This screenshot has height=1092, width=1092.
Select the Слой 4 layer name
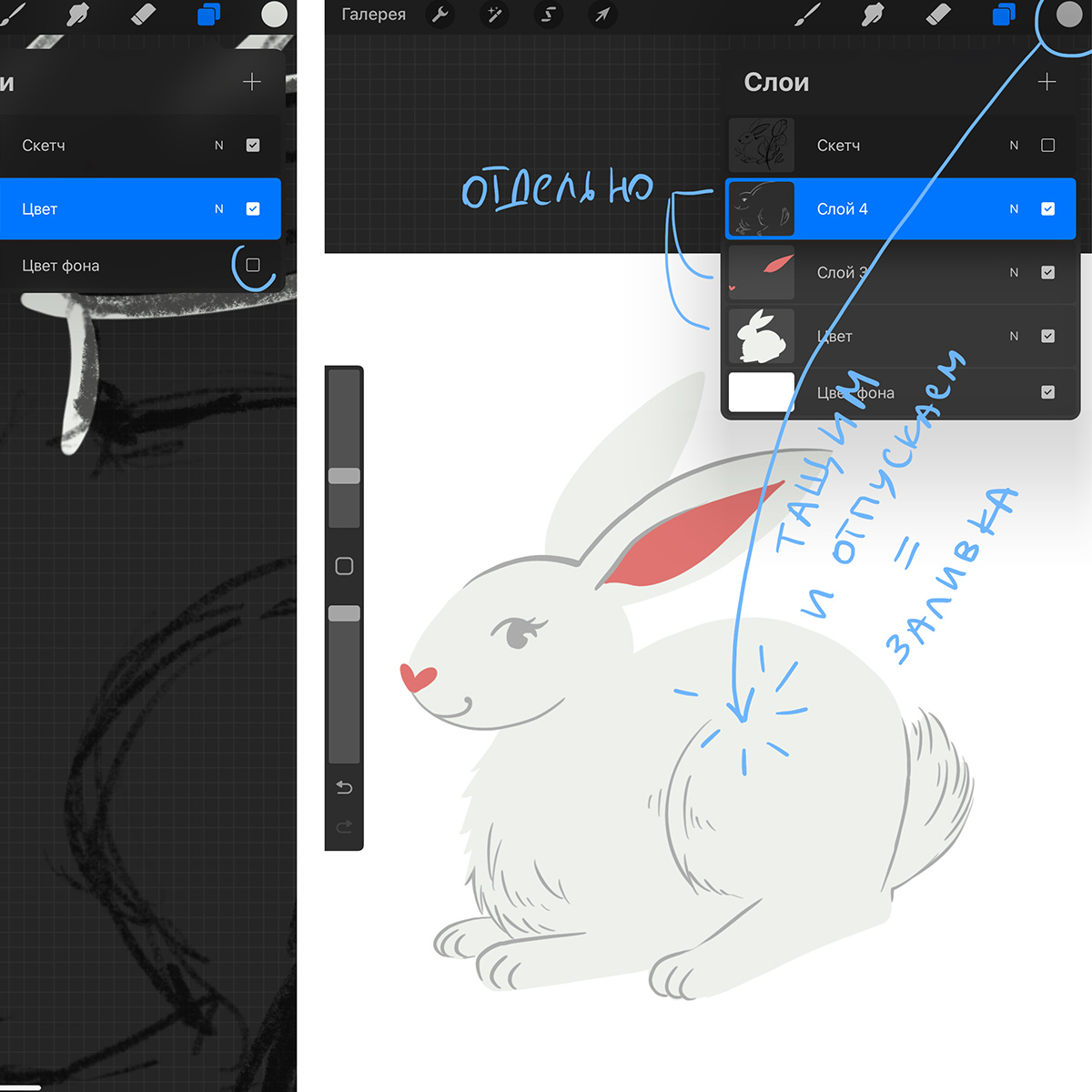[842, 209]
